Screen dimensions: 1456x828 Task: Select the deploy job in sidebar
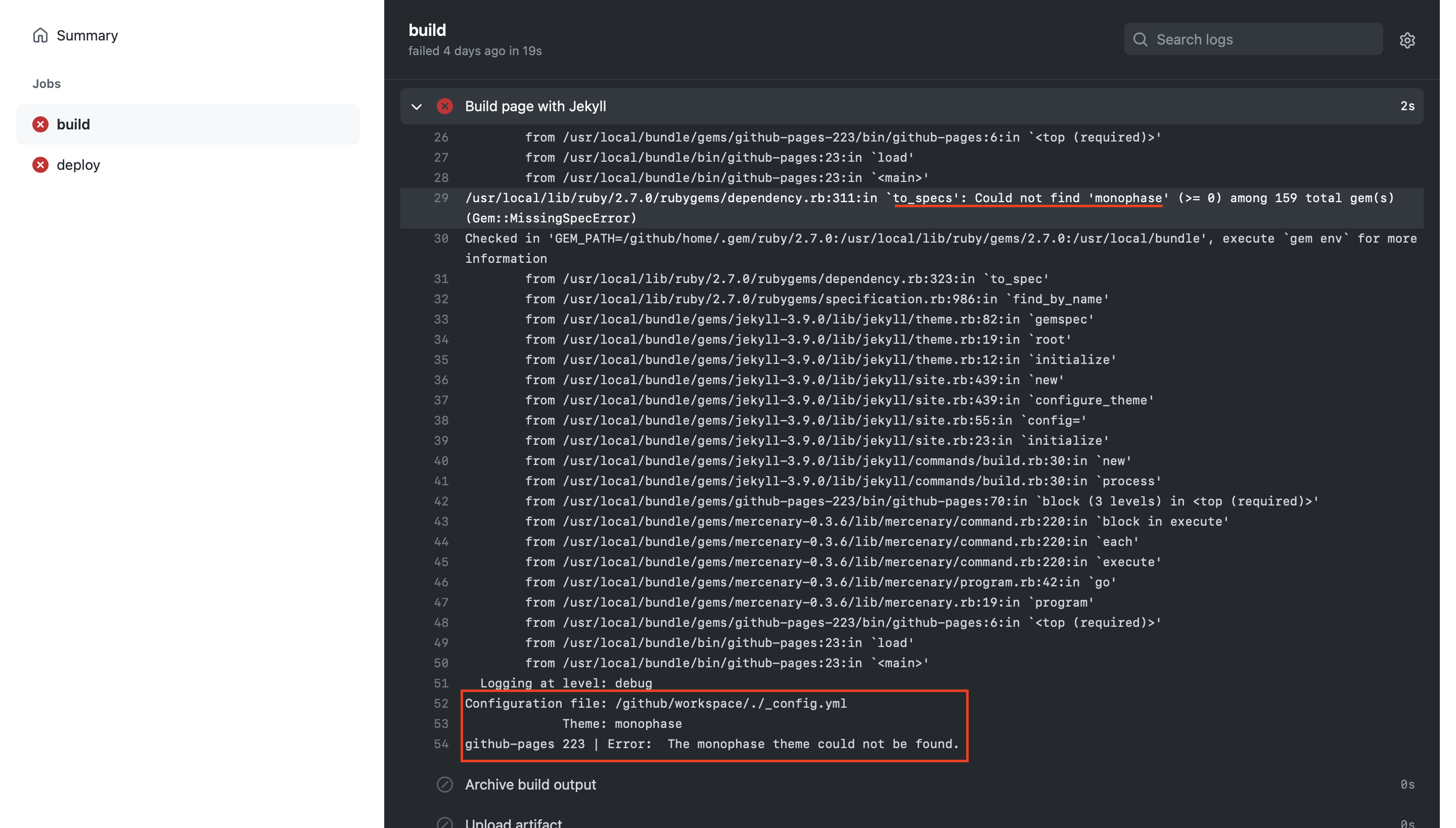coord(78,165)
